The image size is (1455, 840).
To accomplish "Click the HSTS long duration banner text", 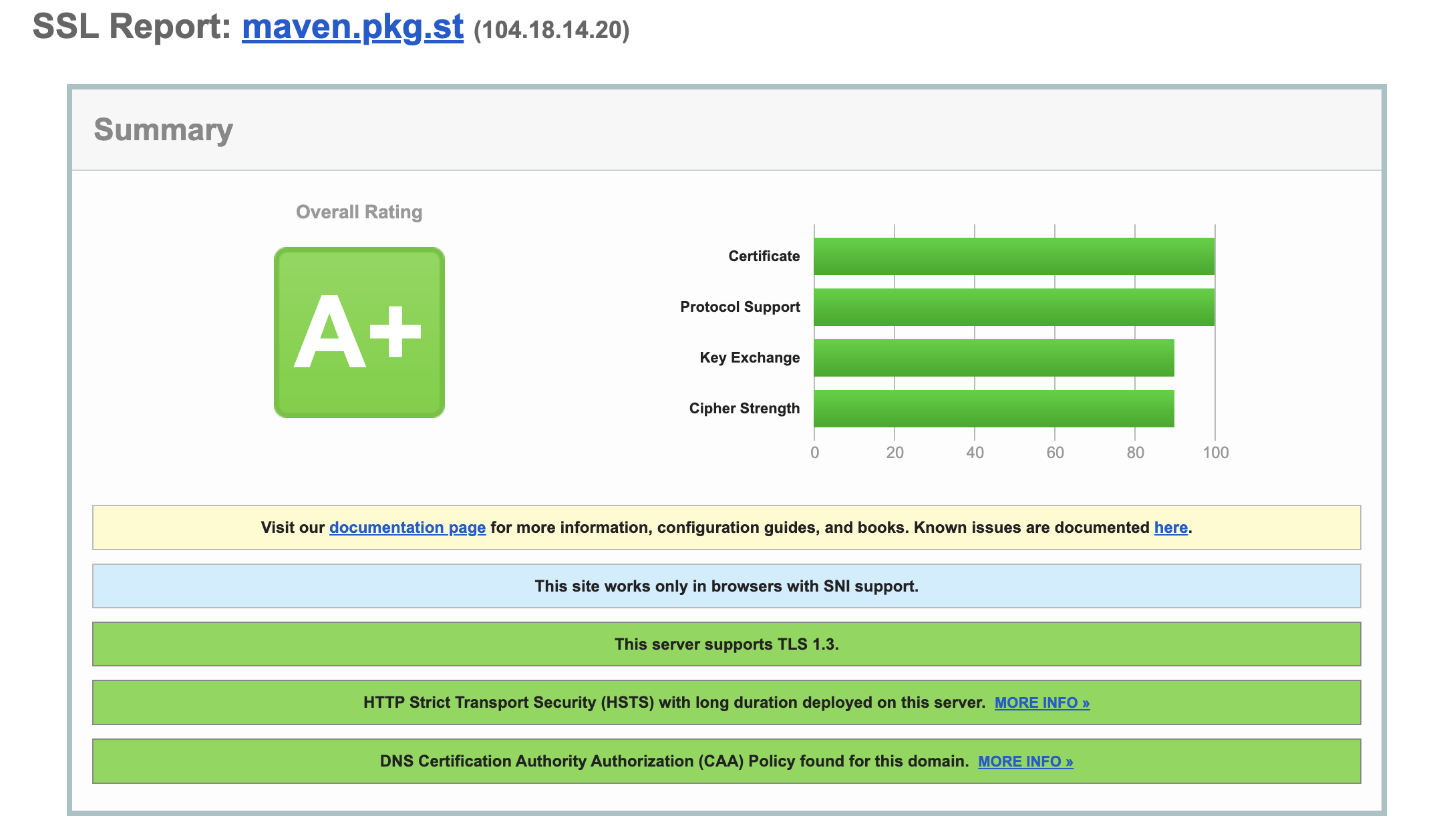I will pos(673,702).
